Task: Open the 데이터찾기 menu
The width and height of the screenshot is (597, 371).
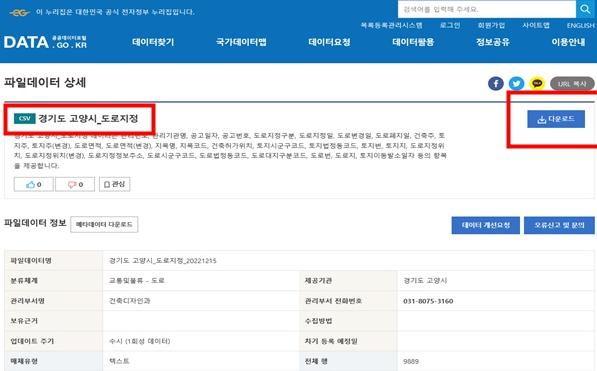Action: (153, 42)
